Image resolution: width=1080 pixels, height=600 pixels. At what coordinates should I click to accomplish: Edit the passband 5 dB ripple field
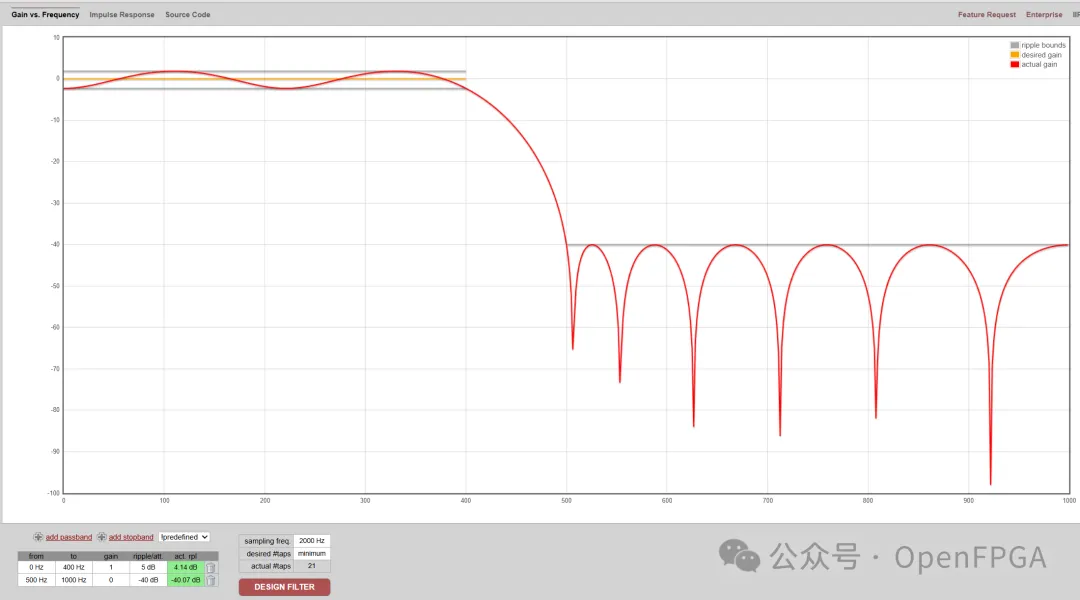click(x=148, y=568)
